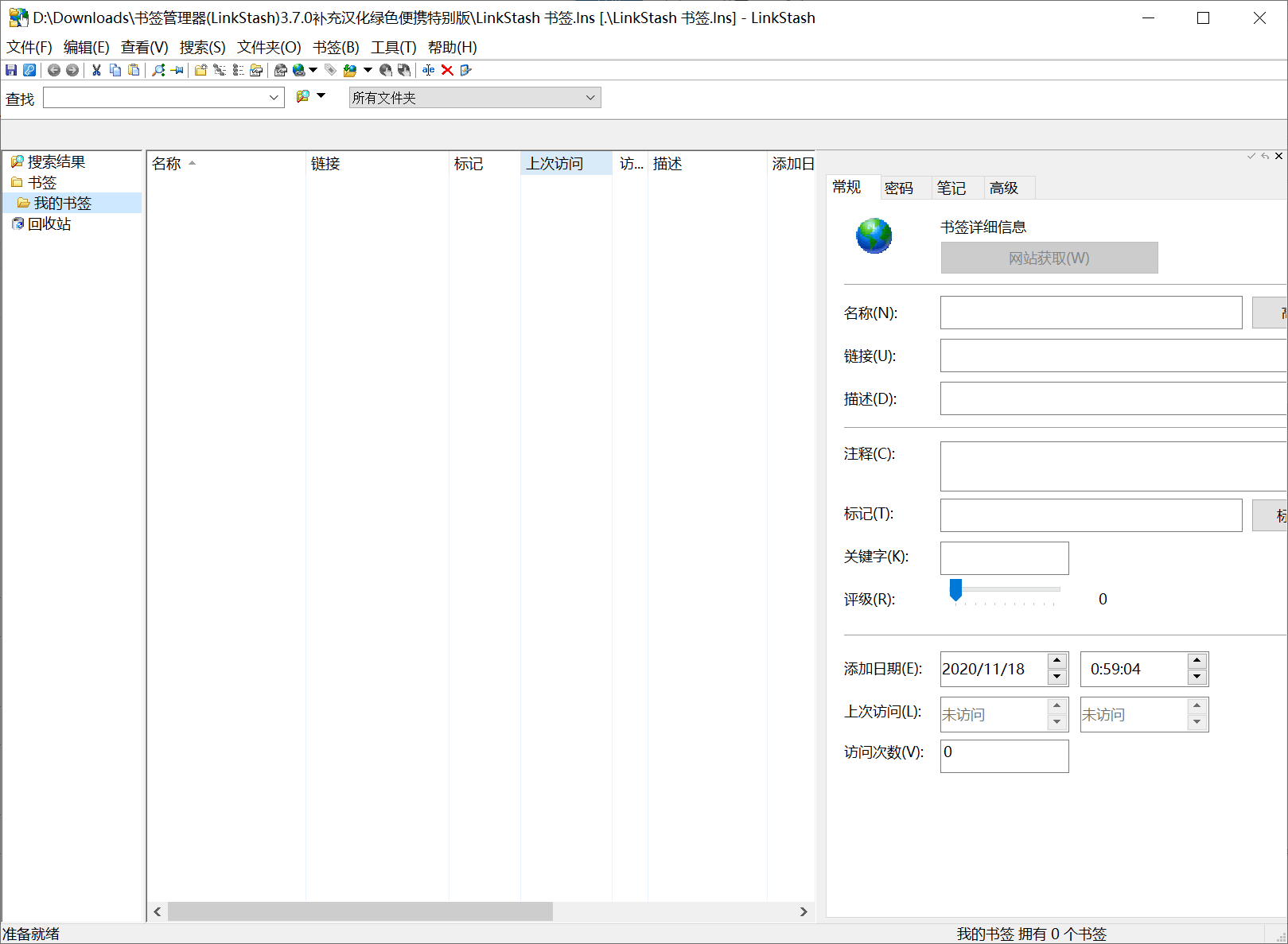Click the checkmark toggle above the detail panel

(x=1251, y=156)
